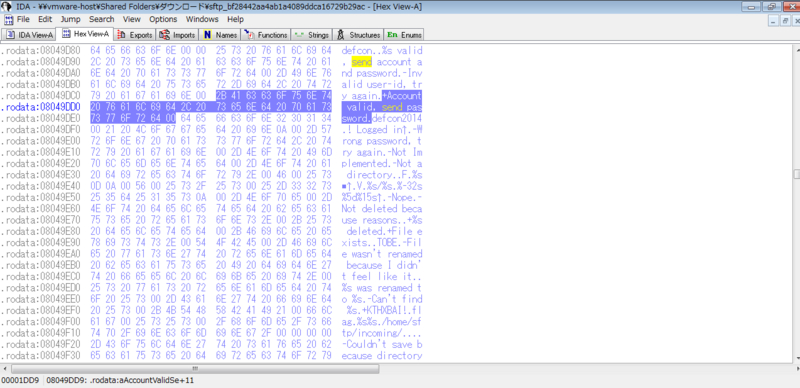Open the Options menu
Viewport: 800px width, 388px height.
(163, 19)
